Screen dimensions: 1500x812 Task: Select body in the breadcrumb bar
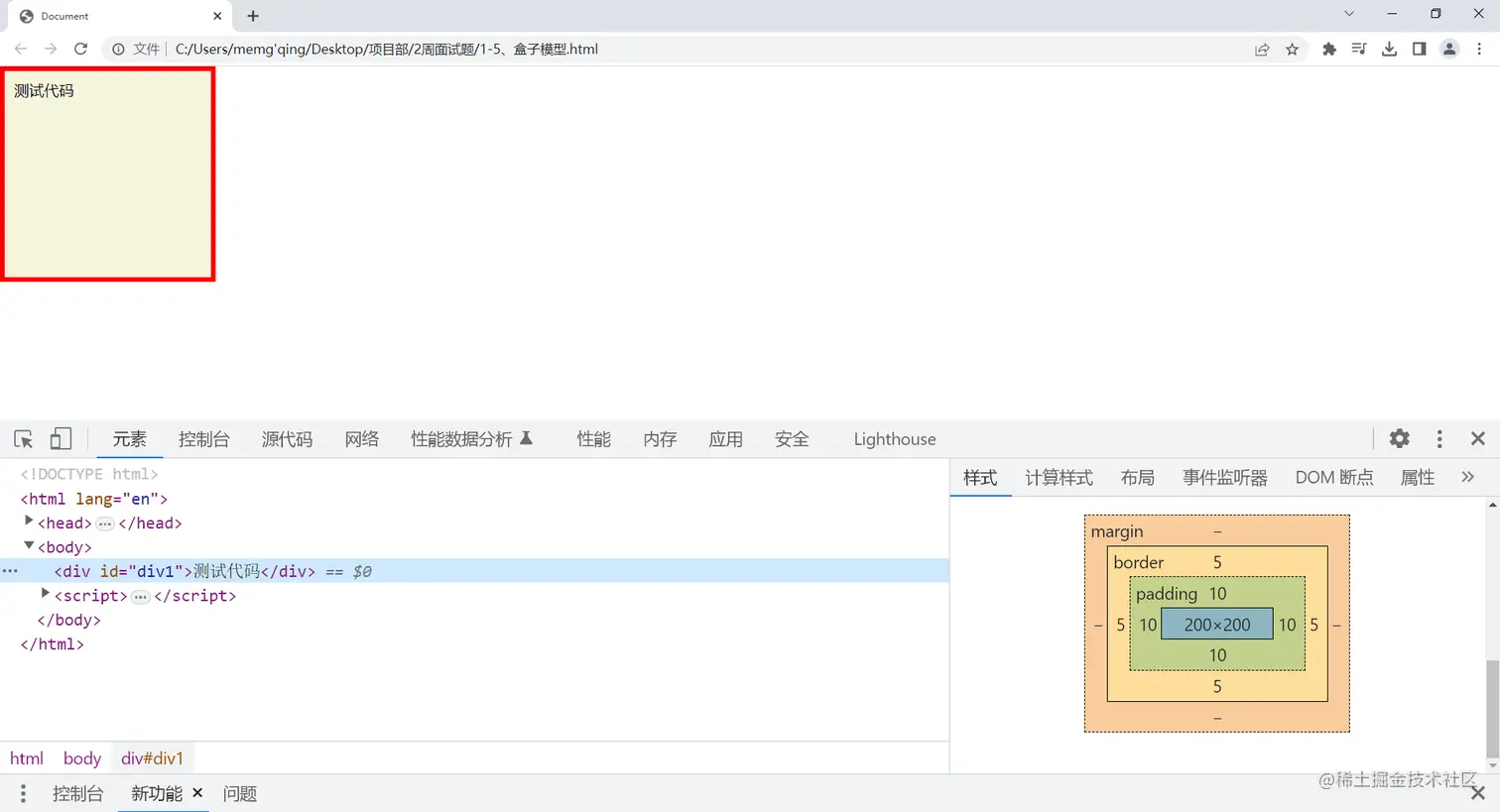(x=82, y=758)
